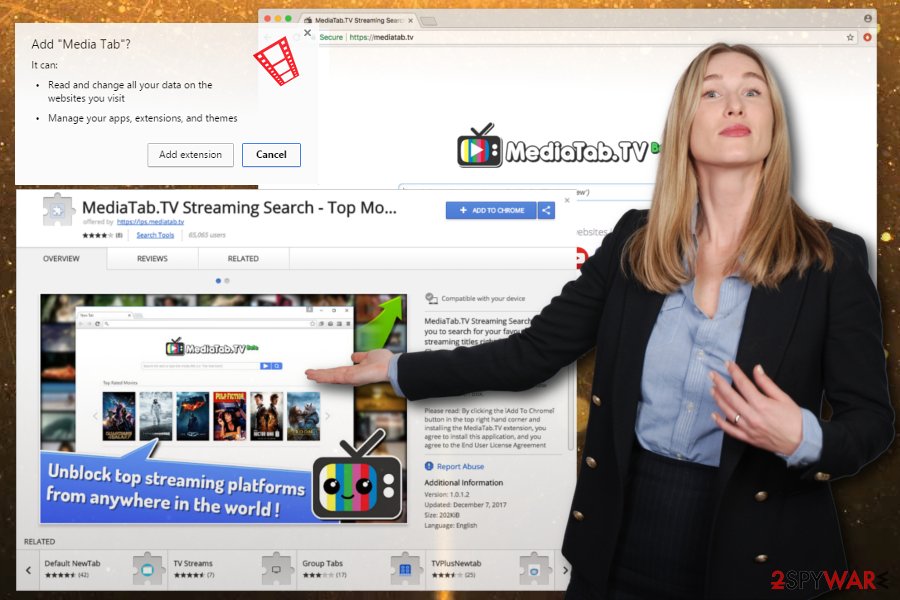The width and height of the screenshot is (900, 600).
Task: Click the Group Tabs puzzle icon
Action: 405,569
